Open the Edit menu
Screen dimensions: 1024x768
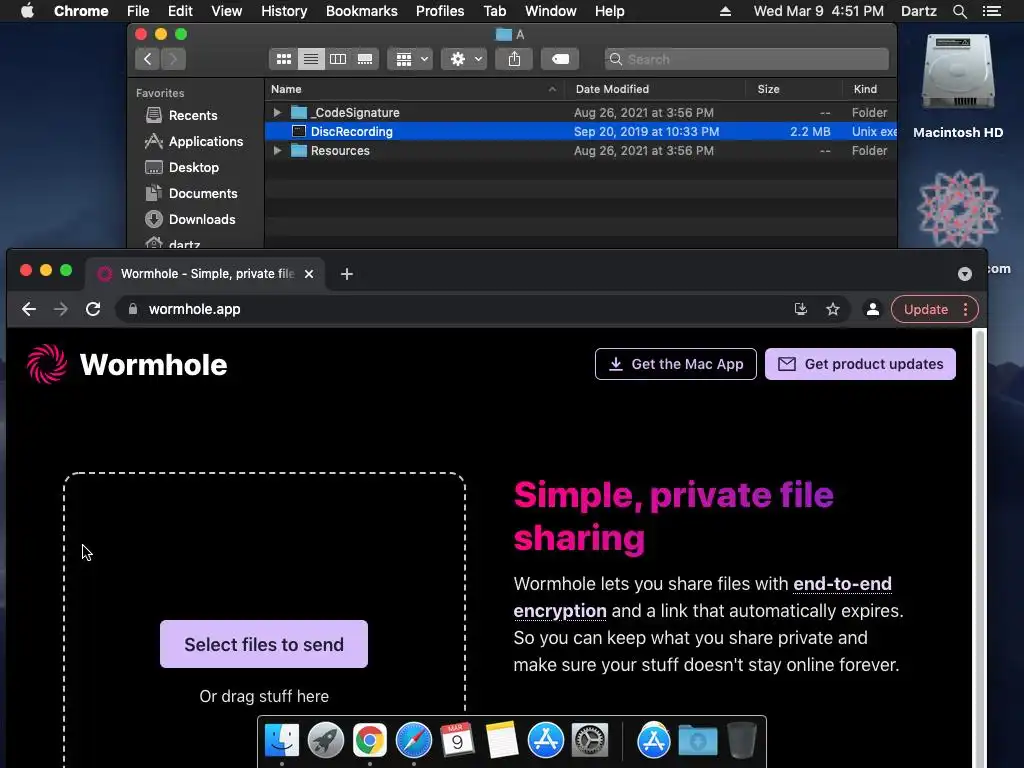180,11
